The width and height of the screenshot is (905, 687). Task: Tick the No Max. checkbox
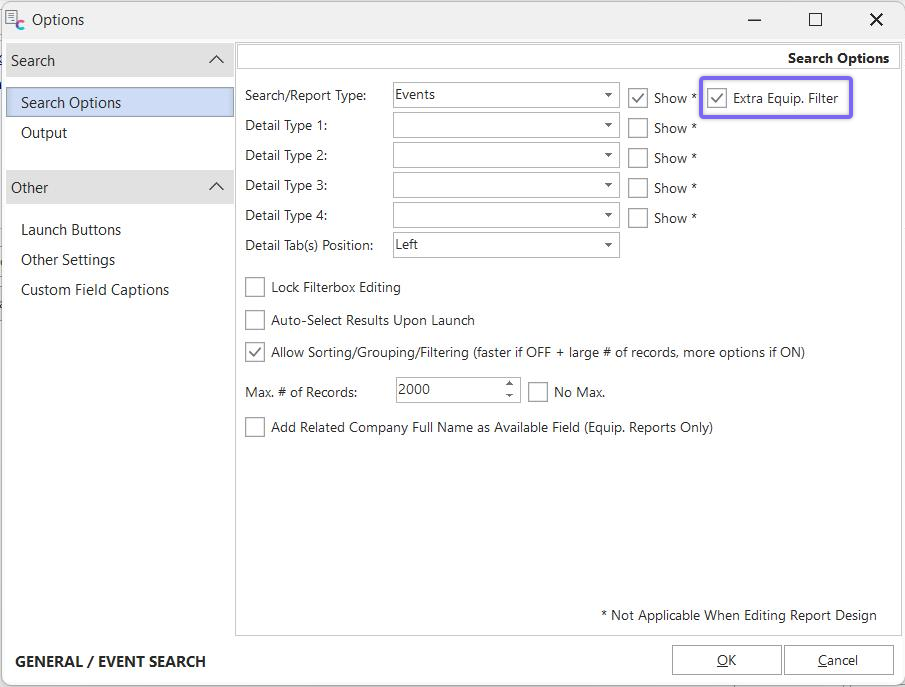[538, 392]
